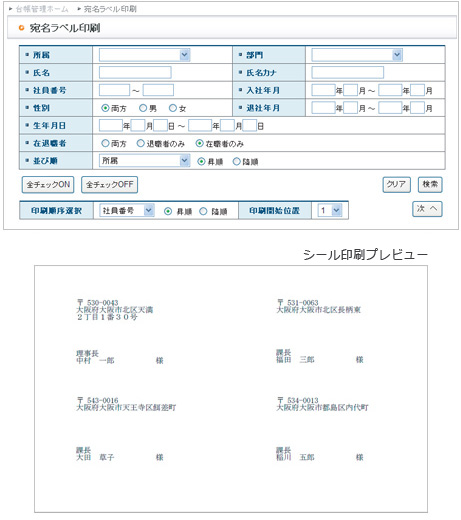461x520 pixels.
Task: Click the 生年月日 start month field
Action: click(138, 126)
